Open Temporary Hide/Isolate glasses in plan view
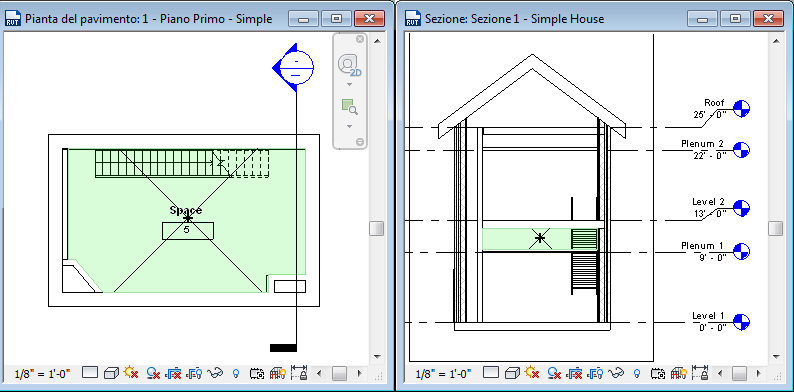 pos(216,374)
